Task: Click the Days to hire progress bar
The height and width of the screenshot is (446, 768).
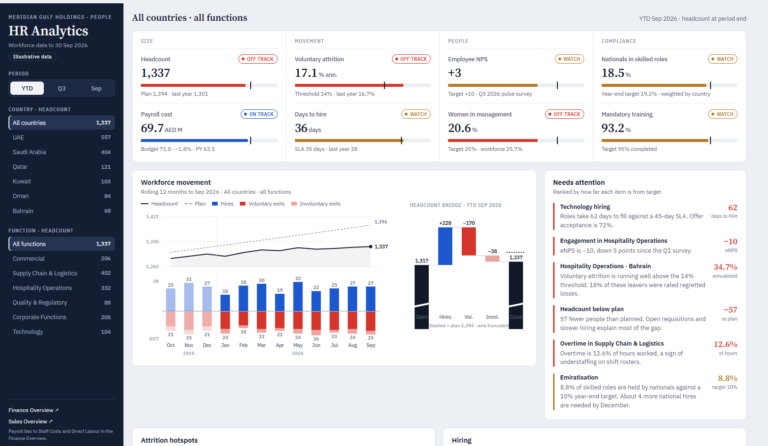Action: pos(362,141)
